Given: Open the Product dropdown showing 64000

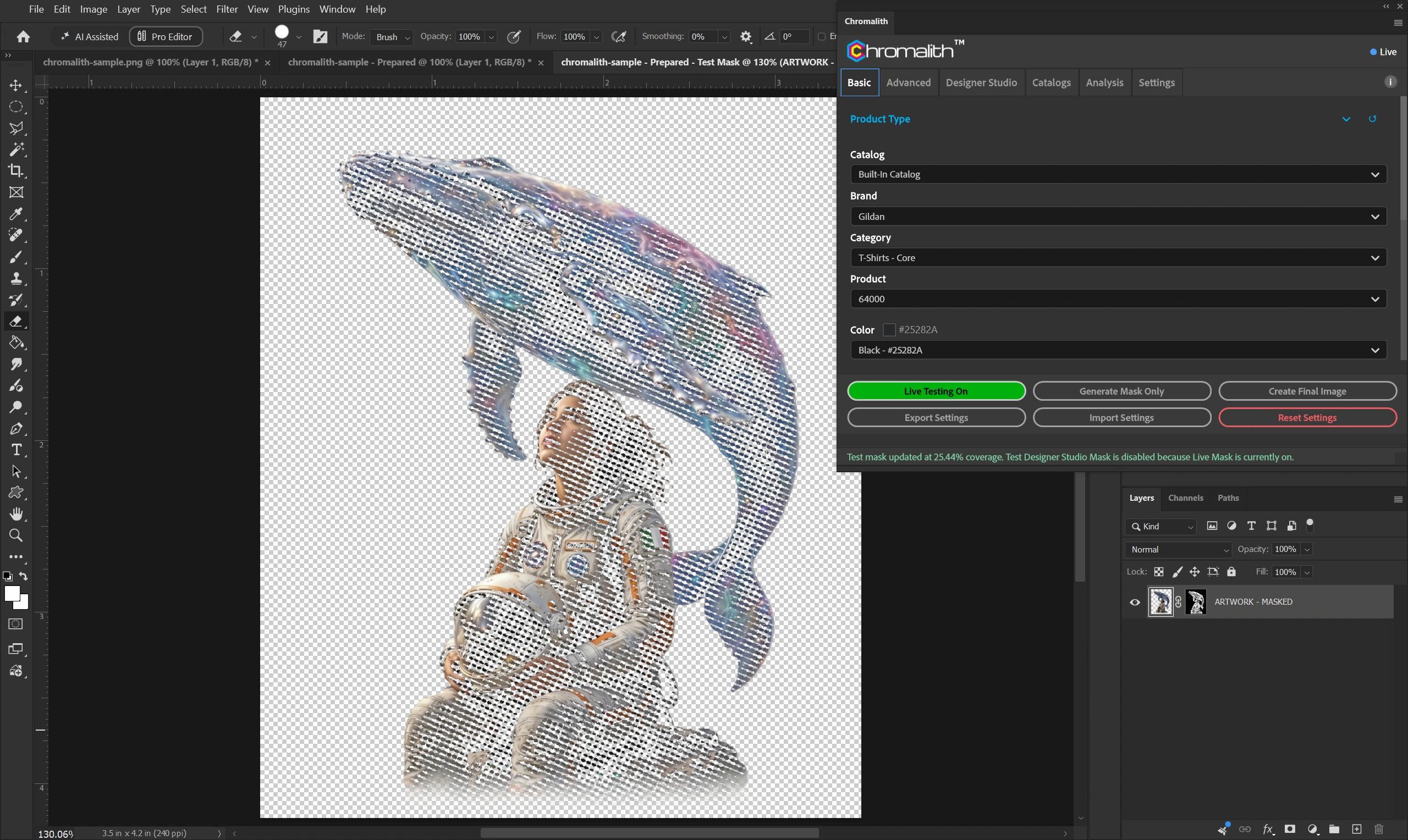Looking at the screenshot, I should tap(1118, 299).
